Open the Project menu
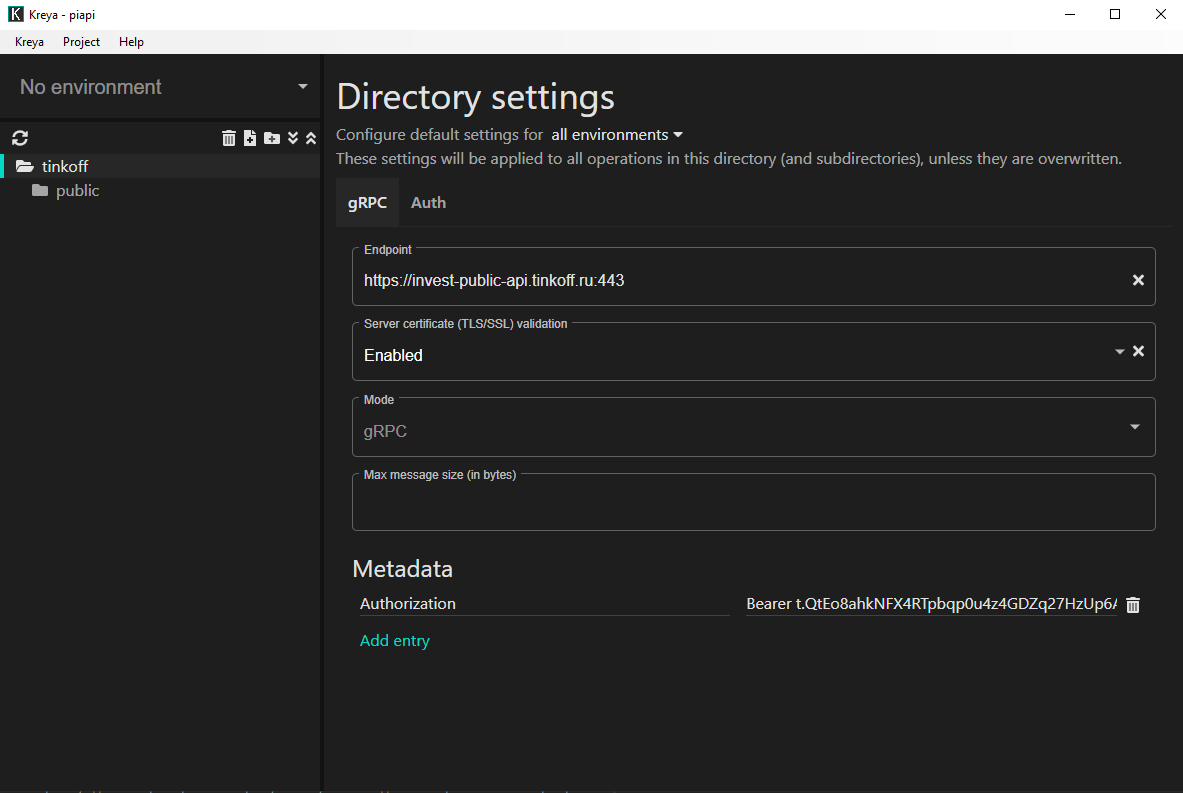The image size is (1183, 793). tap(81, 42)
